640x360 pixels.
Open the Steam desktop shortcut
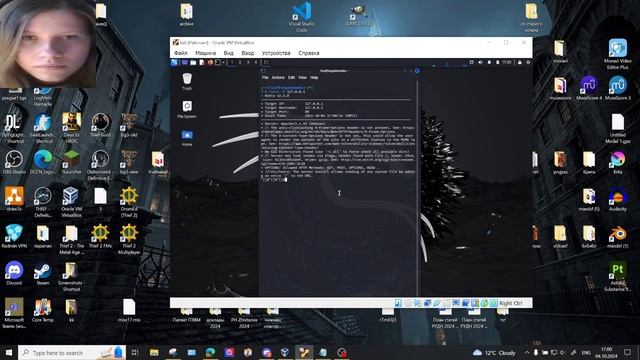click(x=42, y=273)
